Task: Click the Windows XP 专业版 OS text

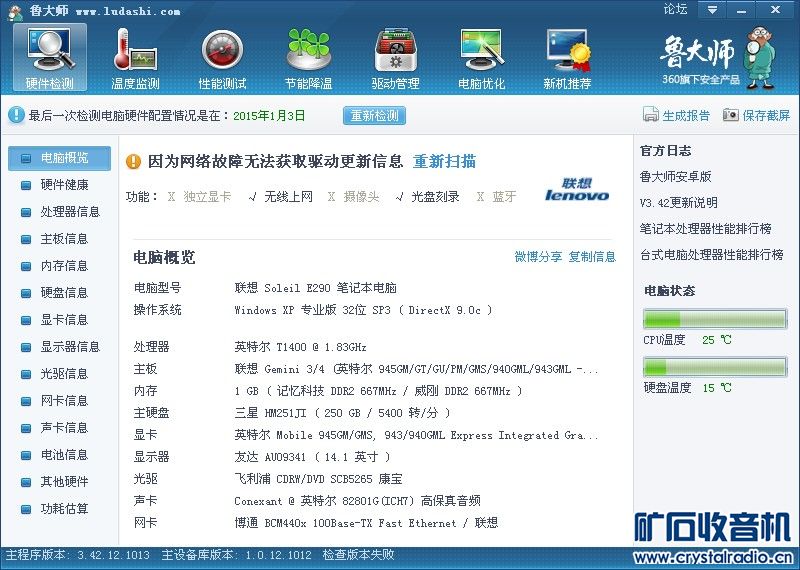Action: [x=363, y=310]
